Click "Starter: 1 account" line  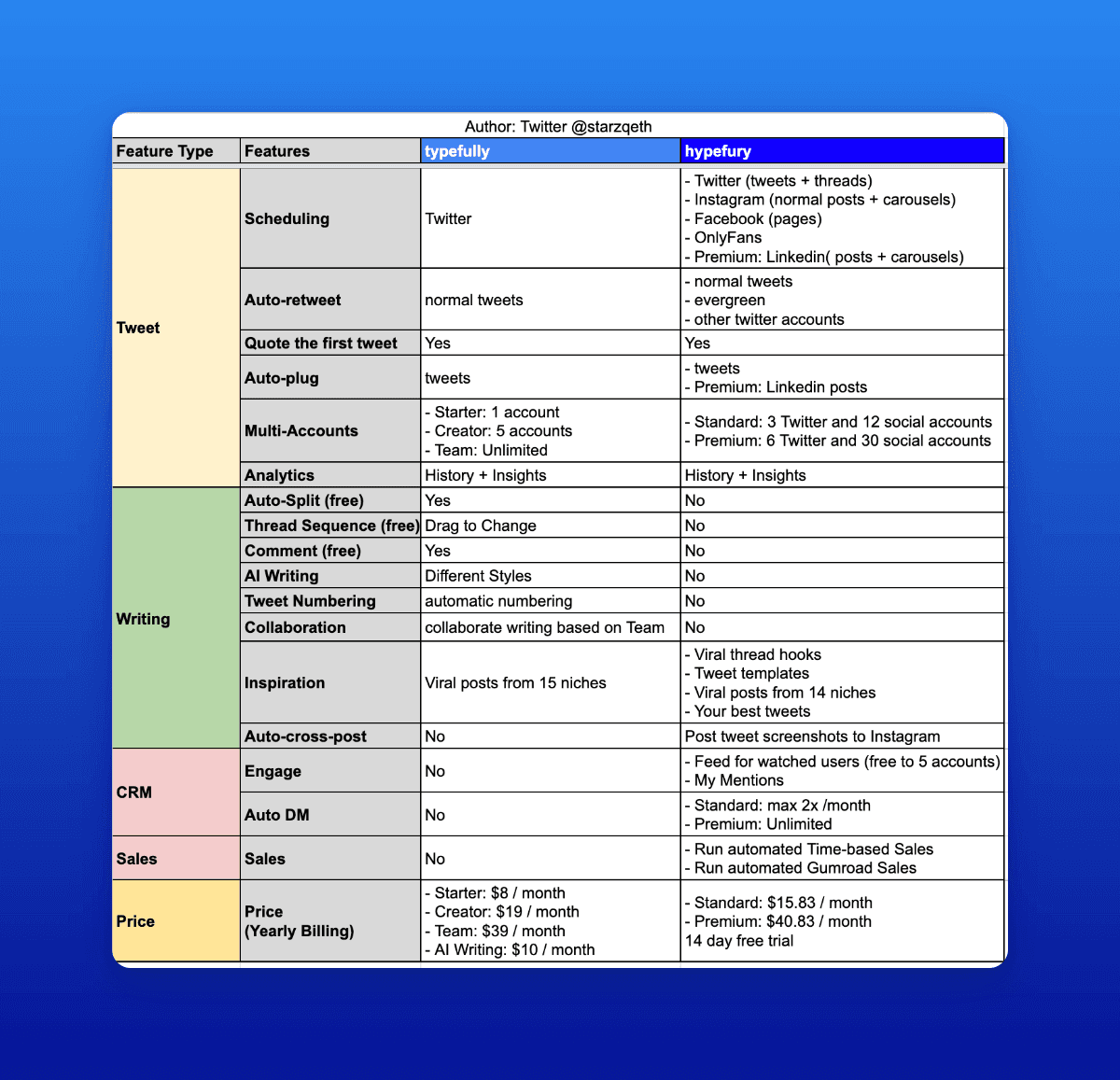point(492,413)
